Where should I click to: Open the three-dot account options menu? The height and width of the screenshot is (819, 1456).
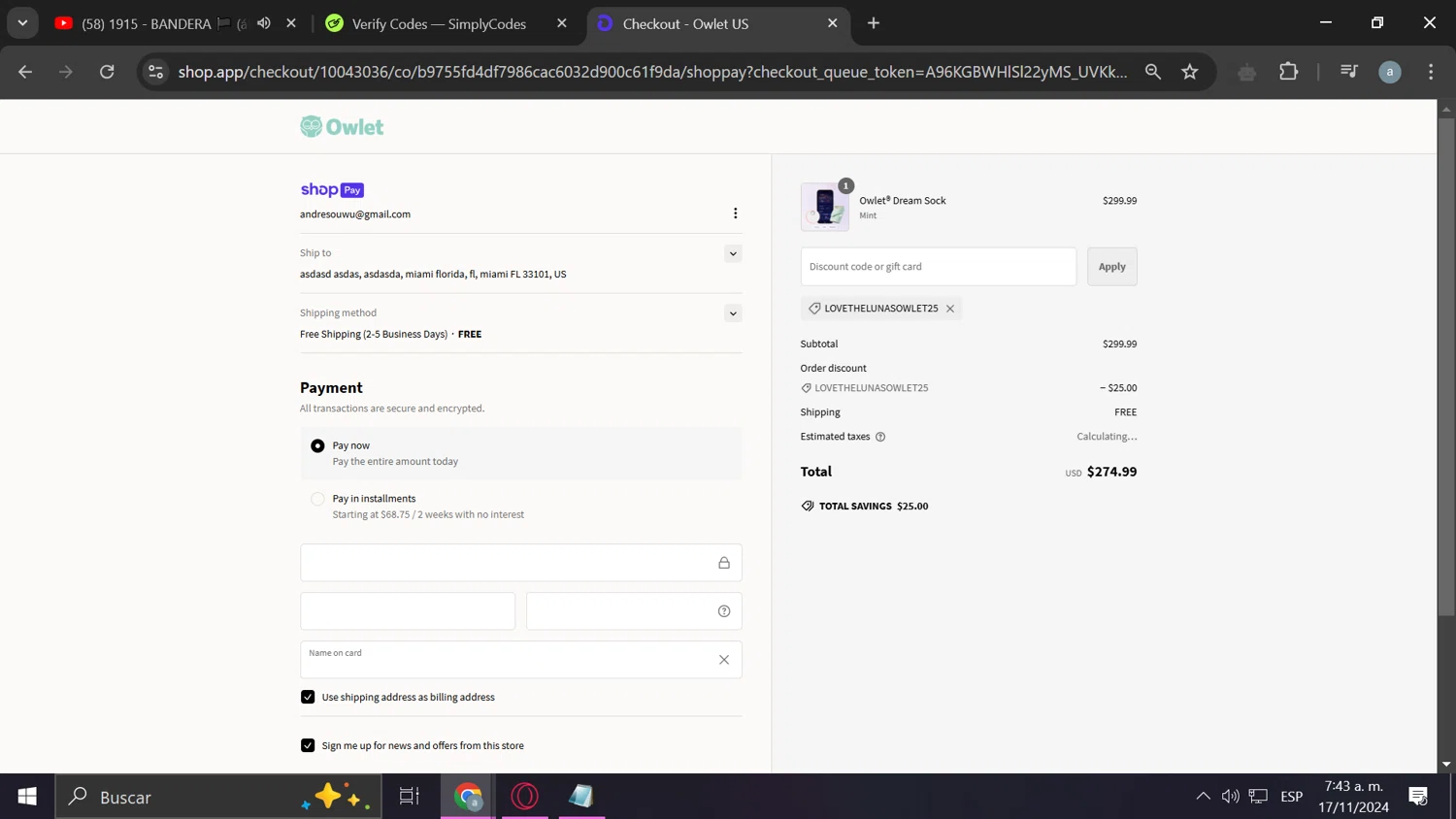[735, 213]
